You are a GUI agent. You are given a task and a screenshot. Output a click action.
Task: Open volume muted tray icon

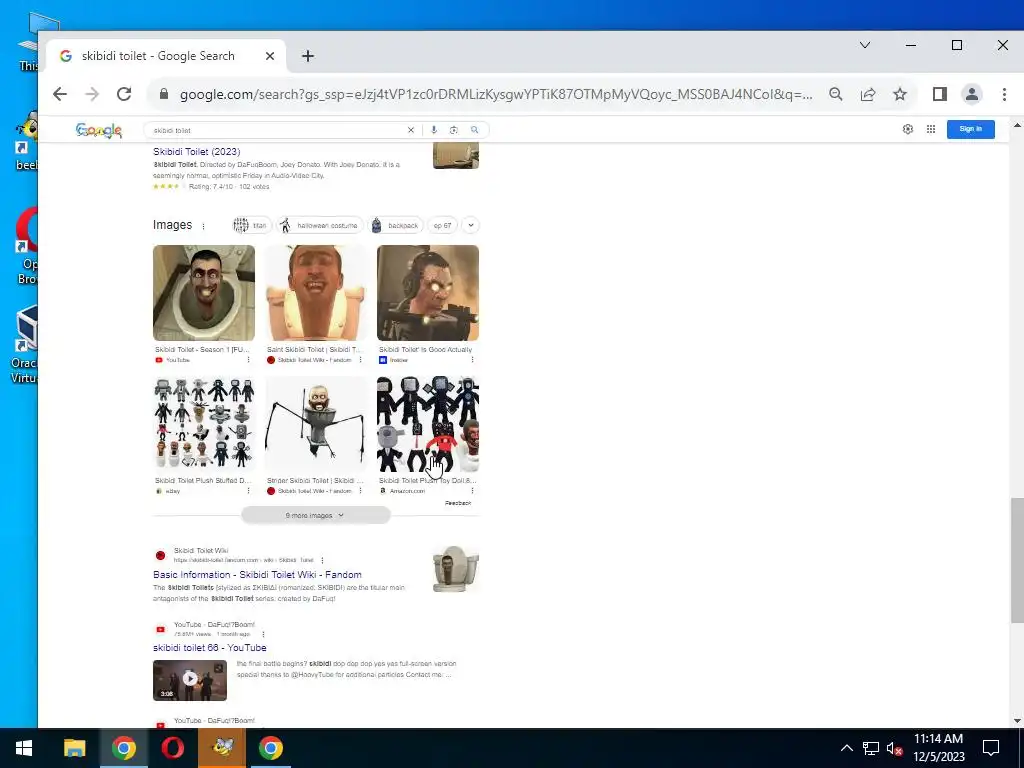click(894, 748)
